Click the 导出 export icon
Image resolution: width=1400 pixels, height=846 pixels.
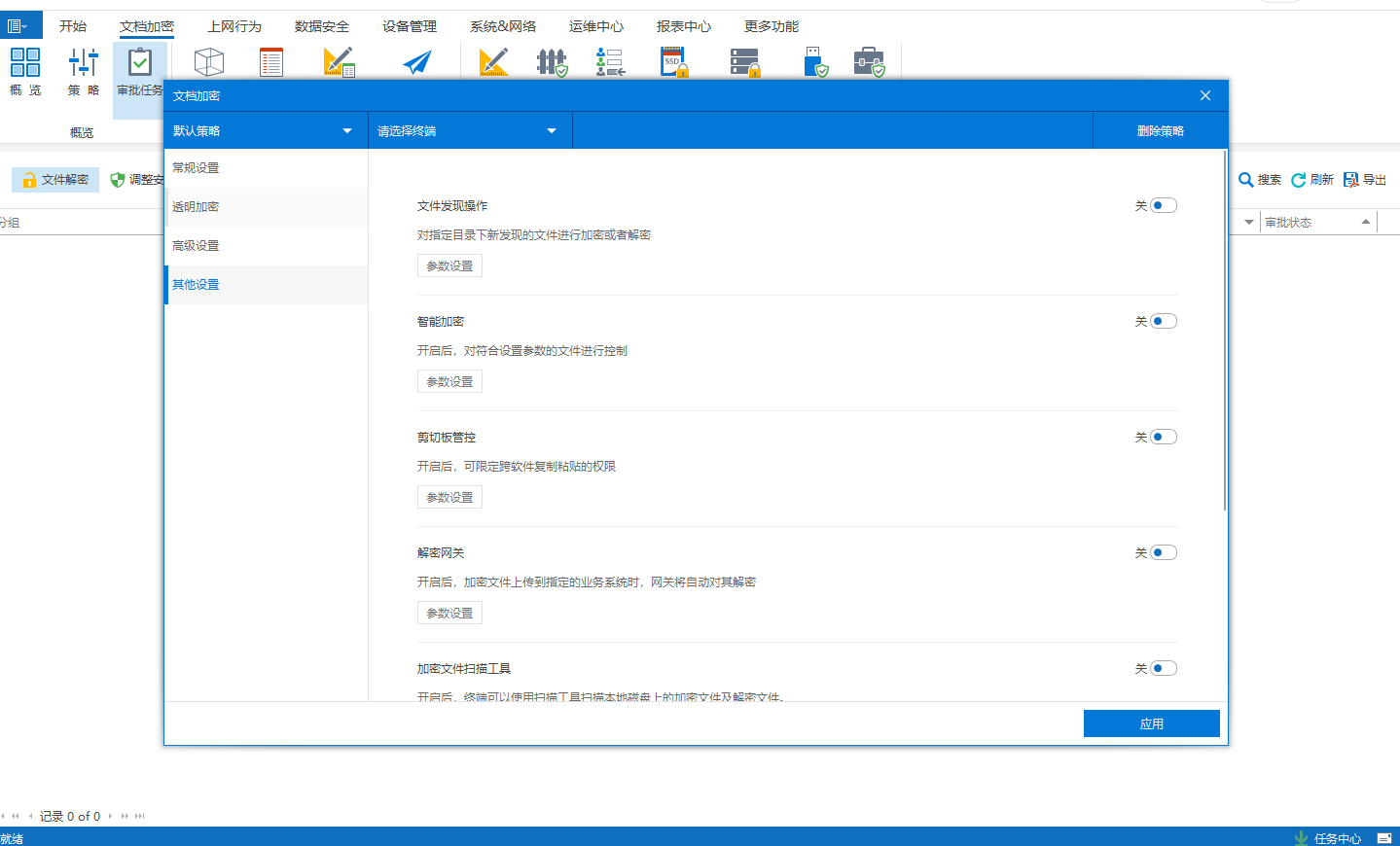pos(1350,180)
